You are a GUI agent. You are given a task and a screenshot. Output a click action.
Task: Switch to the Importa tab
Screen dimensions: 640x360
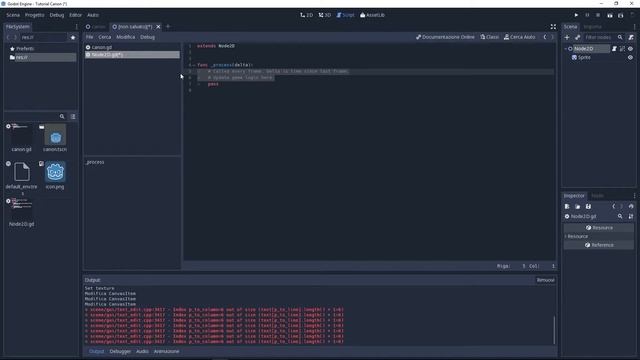click(x=592, y=27)
